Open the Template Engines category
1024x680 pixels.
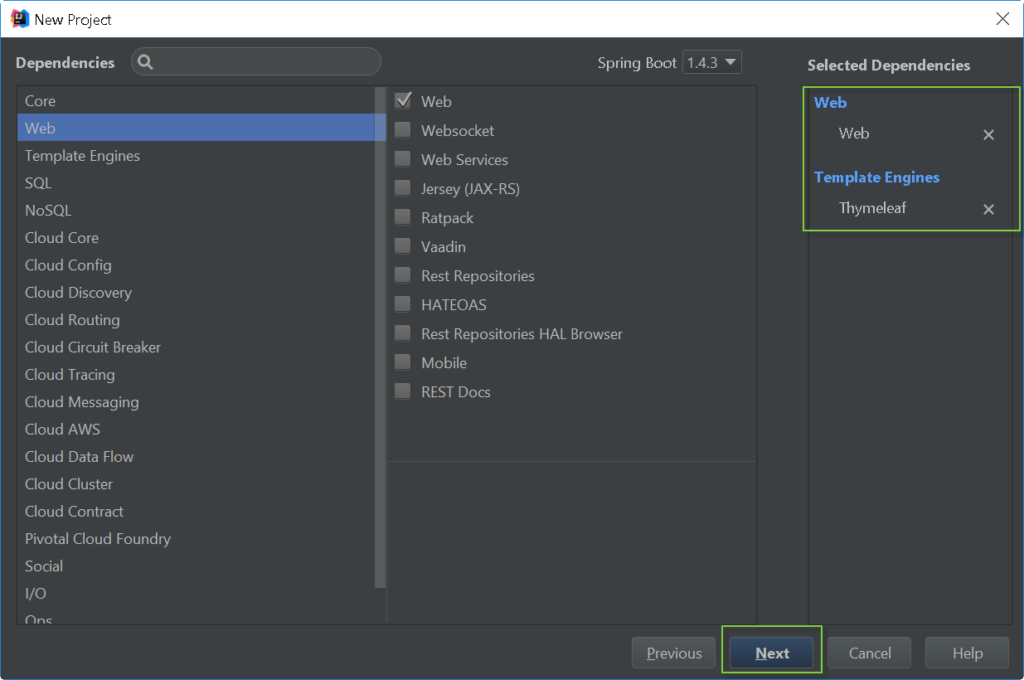197,155
